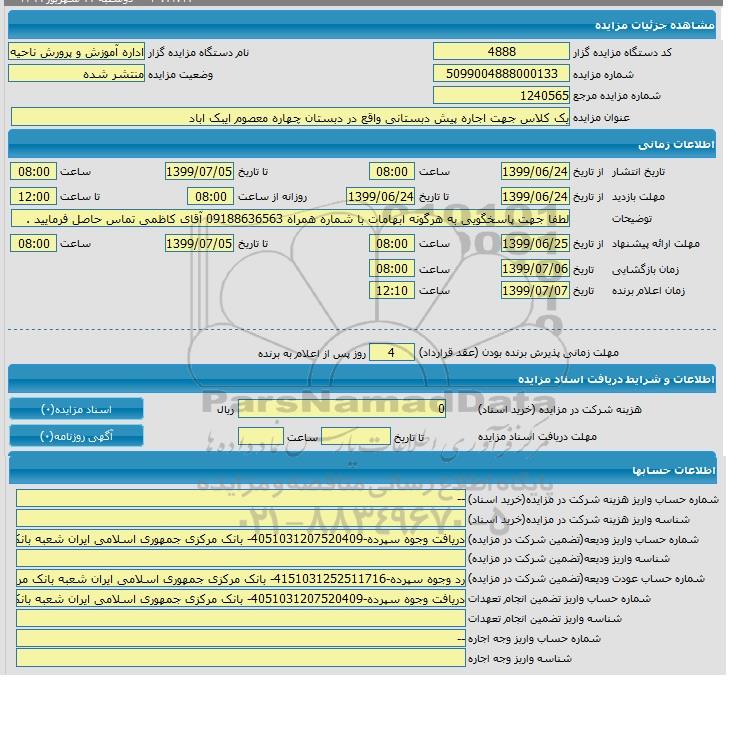This screenshot has width=756, height=736.
Task: Select the visit deadline end date field
Action: click(x=380, y=197)
